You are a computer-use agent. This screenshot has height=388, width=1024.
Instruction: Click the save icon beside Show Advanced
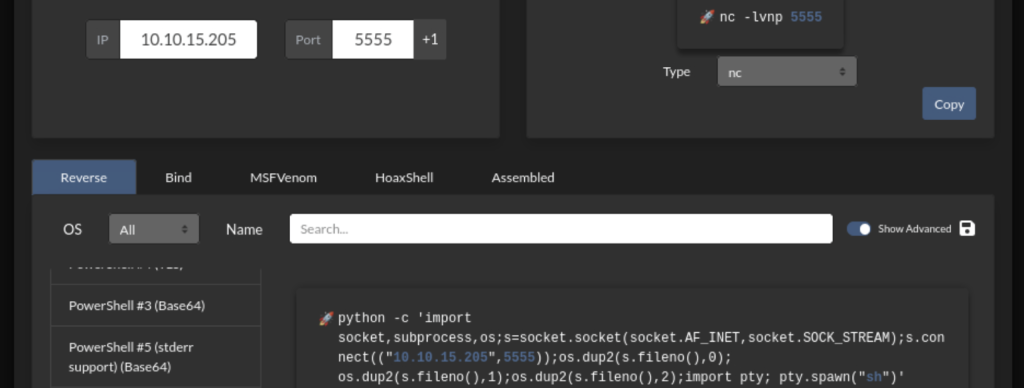[967, 229]
